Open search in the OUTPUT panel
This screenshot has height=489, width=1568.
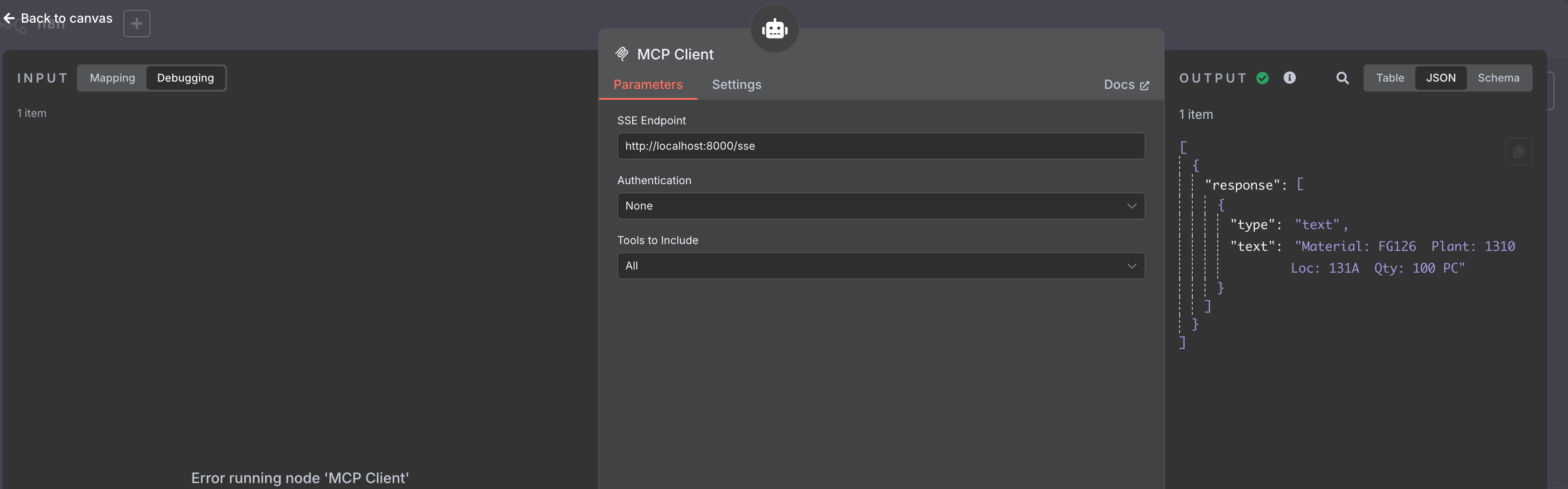pos(1341,78)
